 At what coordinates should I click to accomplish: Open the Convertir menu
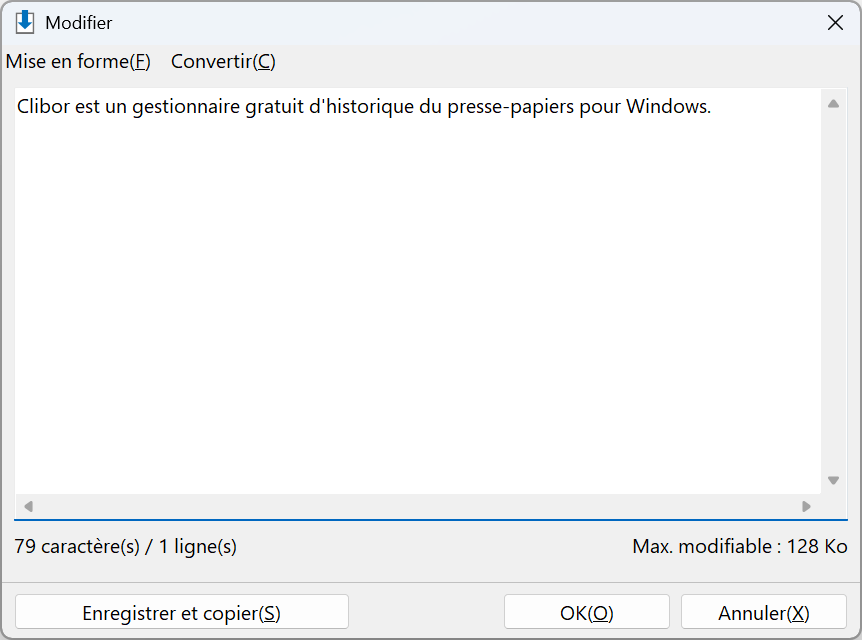[223, 62]
